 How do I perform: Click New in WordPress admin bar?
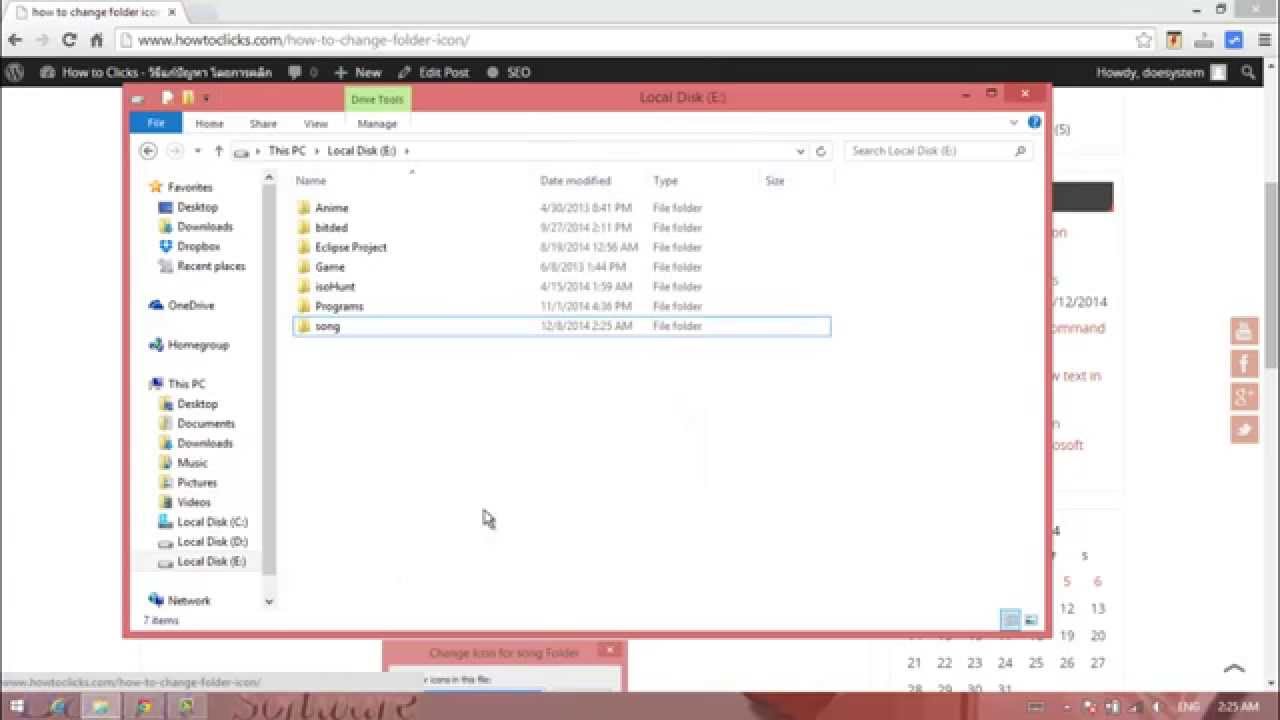pyautogui.click(x=358, y=72)
